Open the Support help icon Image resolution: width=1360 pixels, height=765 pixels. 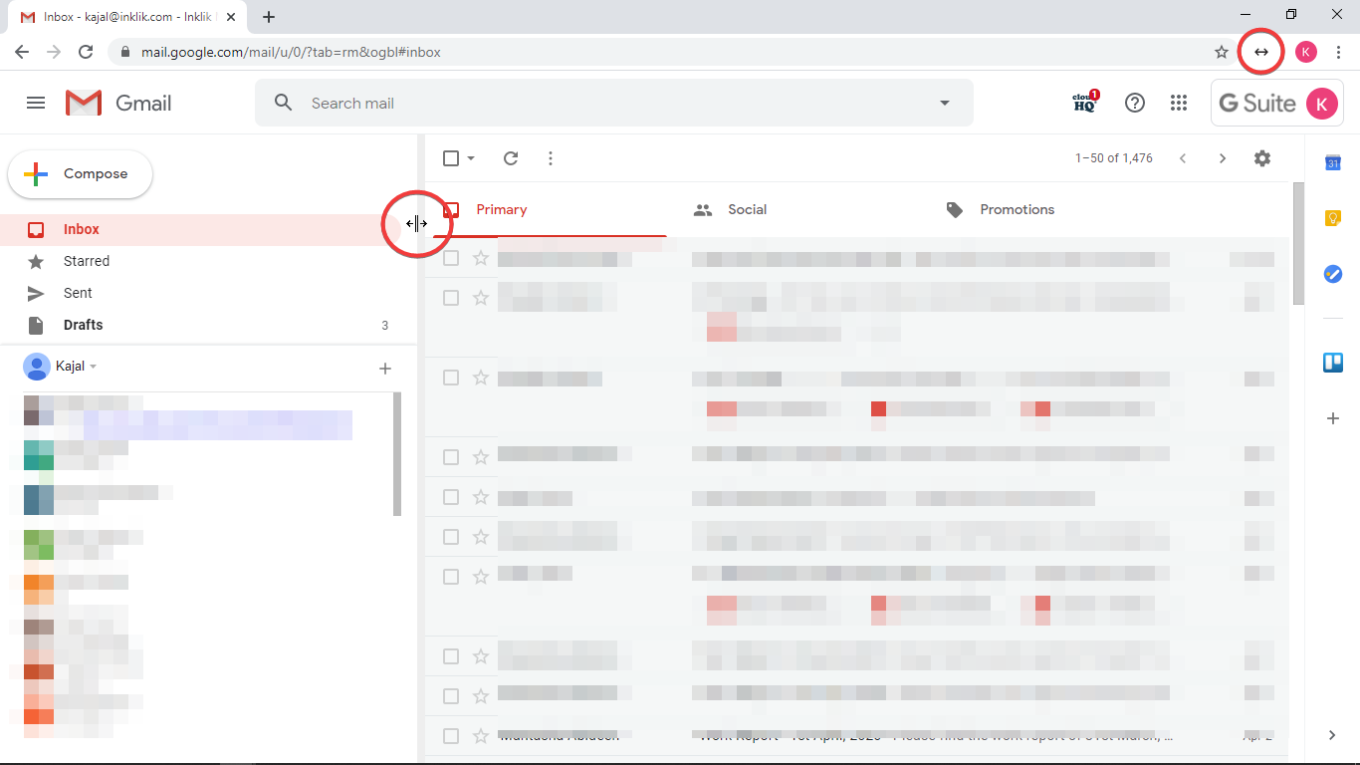tap(1134, 103)
